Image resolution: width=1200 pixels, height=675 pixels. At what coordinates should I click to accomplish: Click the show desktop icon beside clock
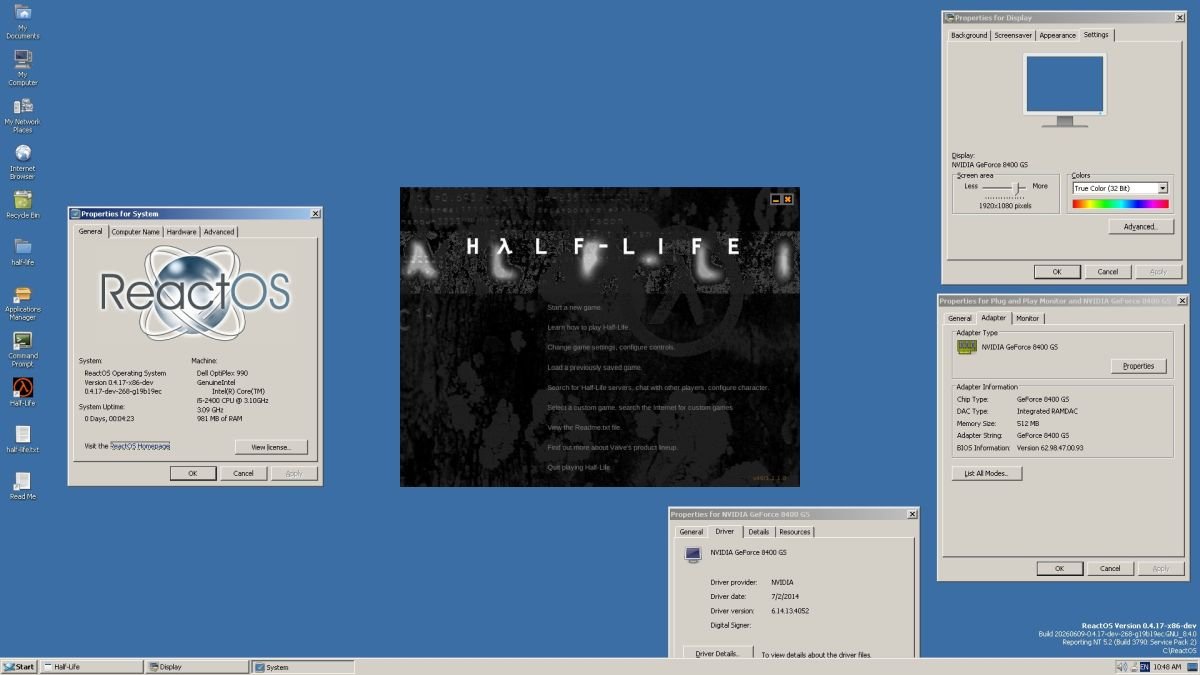[x=1192, y=667]
